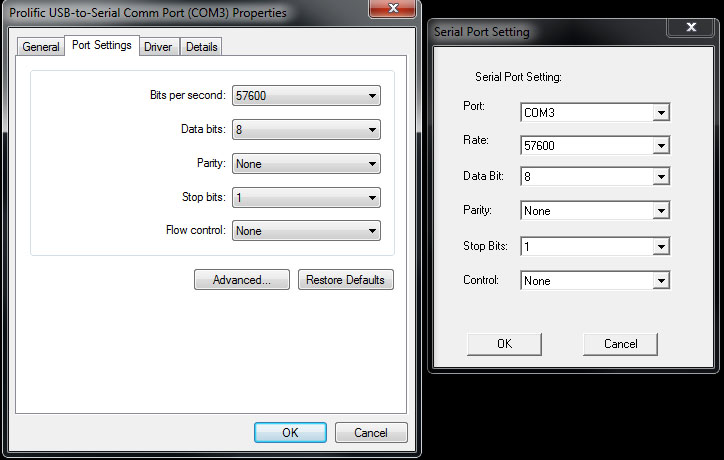Open the Parity dropdown in COM3 Properties
724x460 pixels.
click(x=306, y=163)
